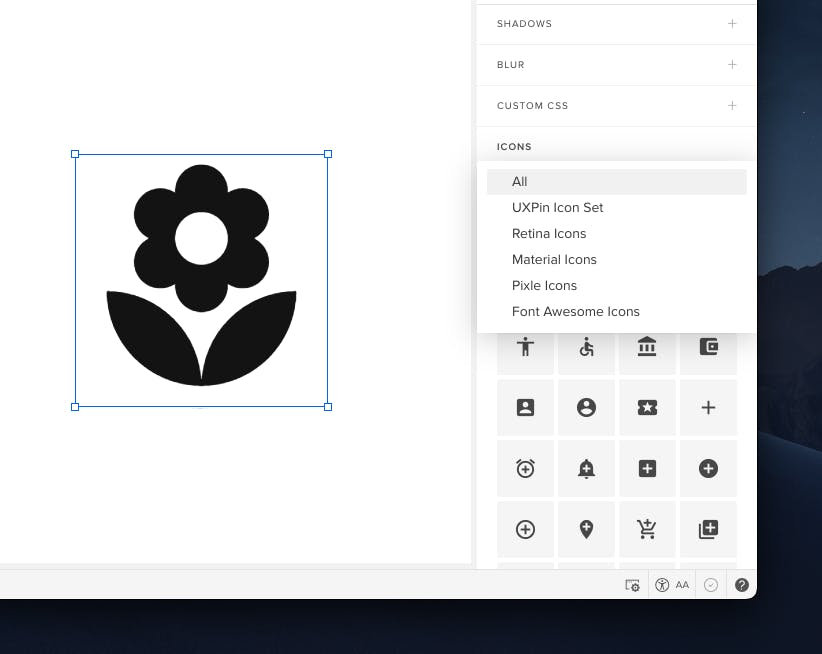The width and height of the screenshot is (822, 654).
Task: Select the add alert bell icon
Action: 586,468
